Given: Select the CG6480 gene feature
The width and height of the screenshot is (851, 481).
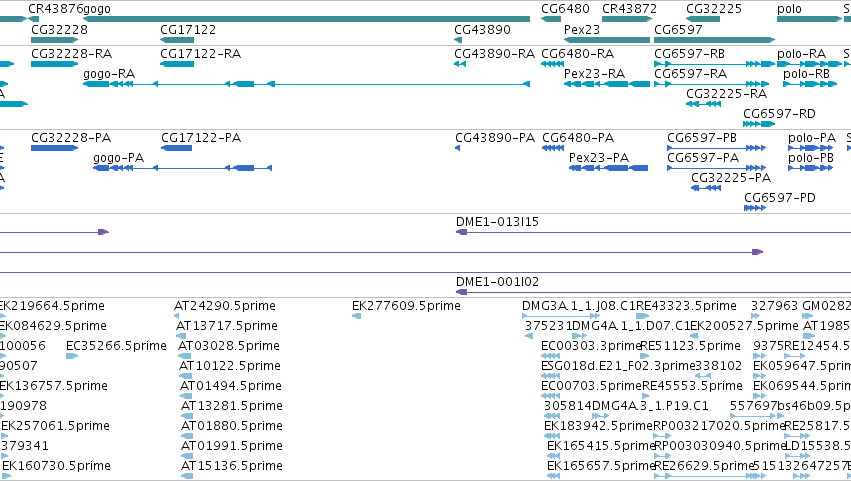Looking at the screenshot, I should [551, 19].
